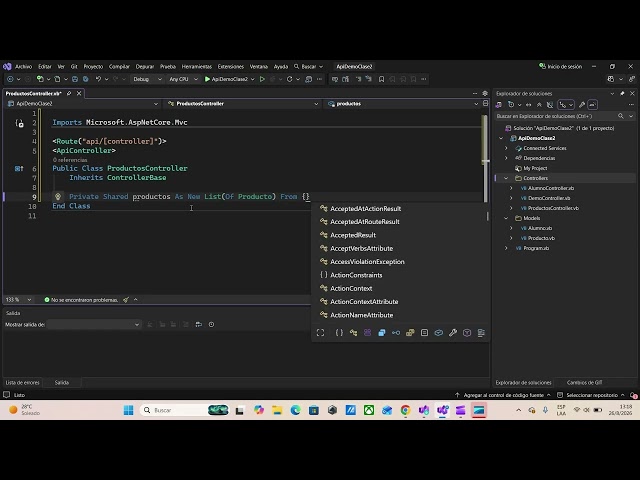The image size is (640, 480).
Task: Click the Windows taskbar Buscar search box
Action: 185,410
